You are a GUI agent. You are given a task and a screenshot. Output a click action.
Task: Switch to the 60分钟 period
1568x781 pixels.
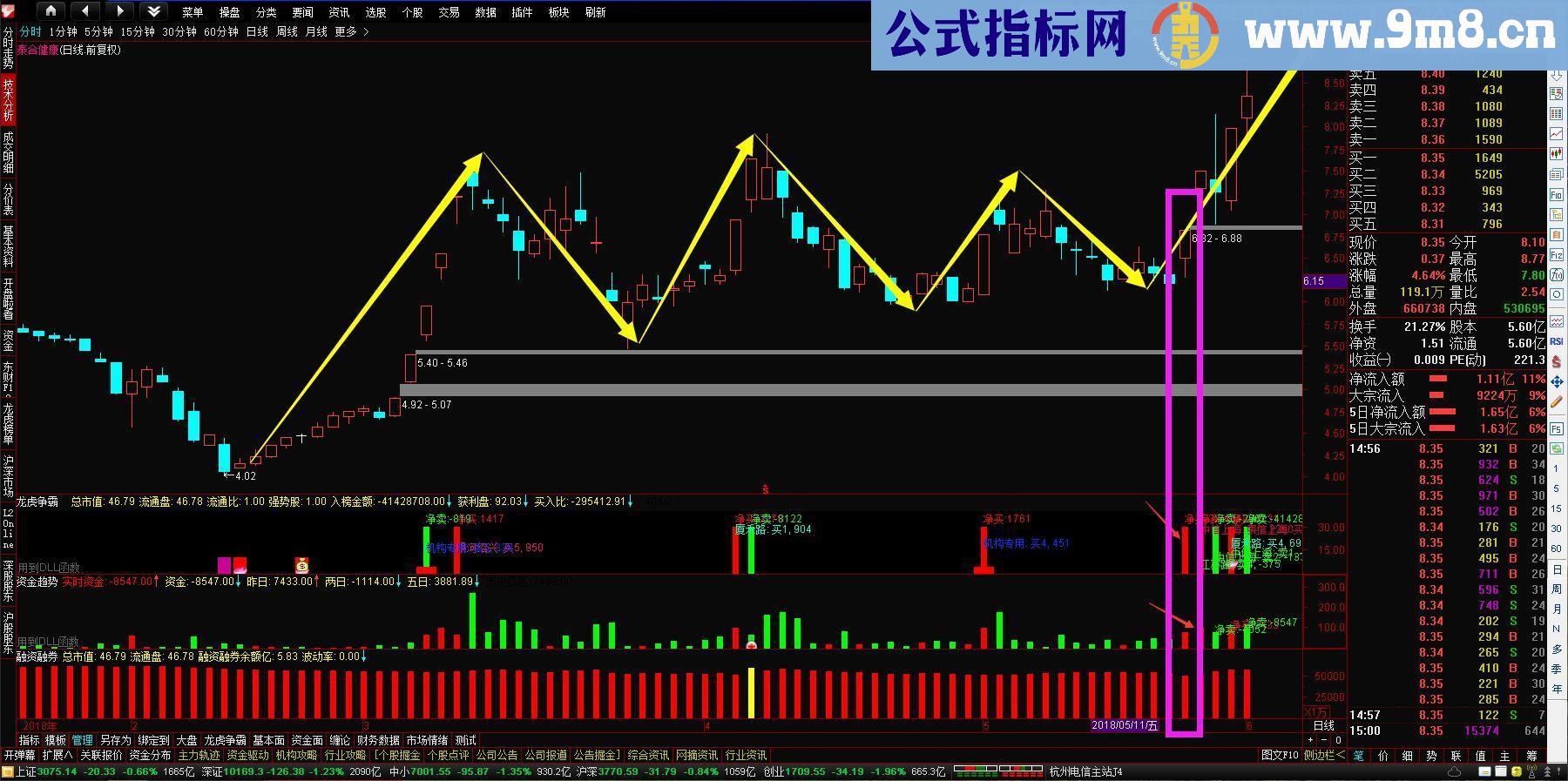221,31
